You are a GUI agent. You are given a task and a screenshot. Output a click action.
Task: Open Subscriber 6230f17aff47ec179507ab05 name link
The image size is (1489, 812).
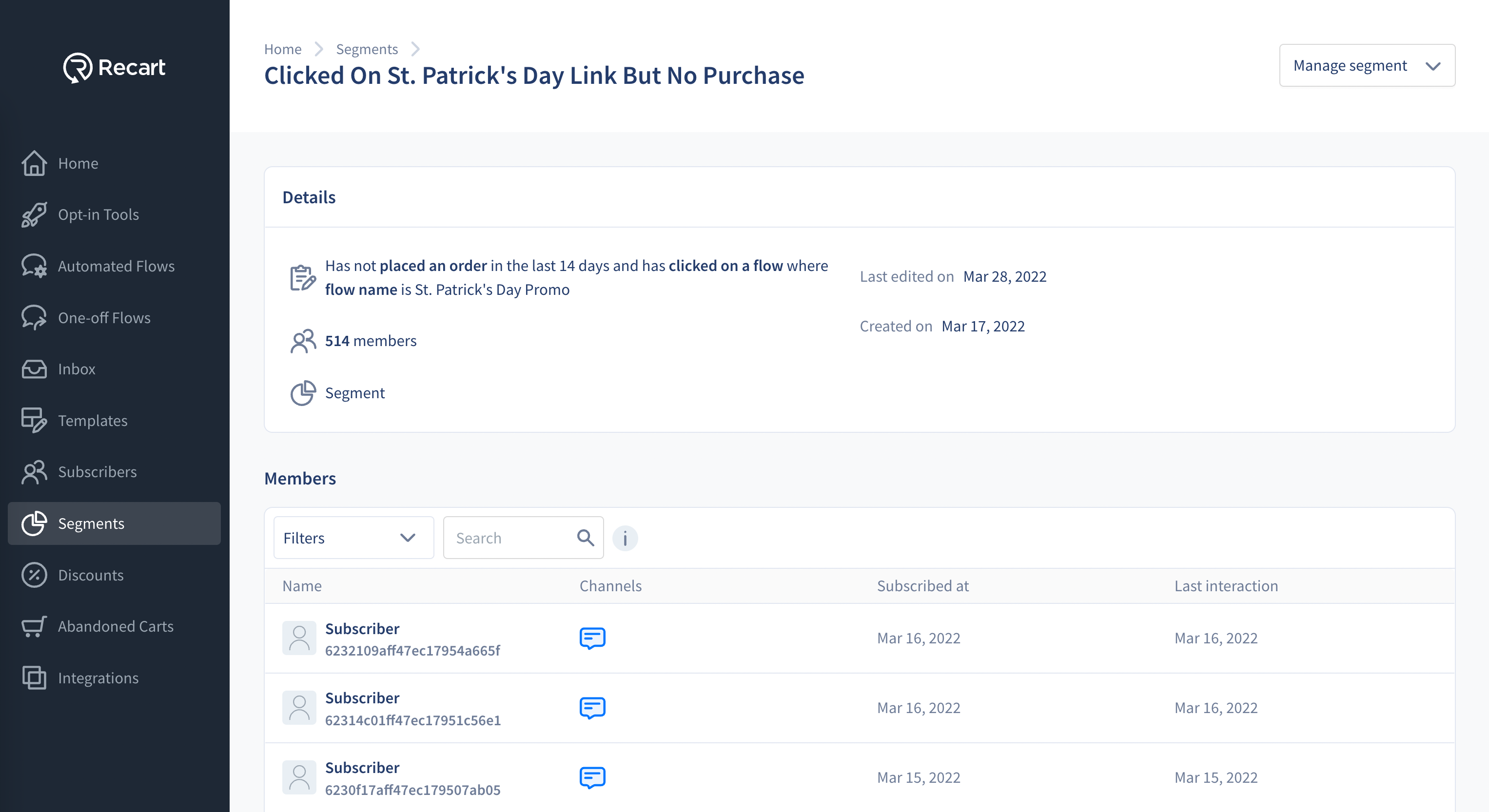pyautogui.click(x=362, y=768)
